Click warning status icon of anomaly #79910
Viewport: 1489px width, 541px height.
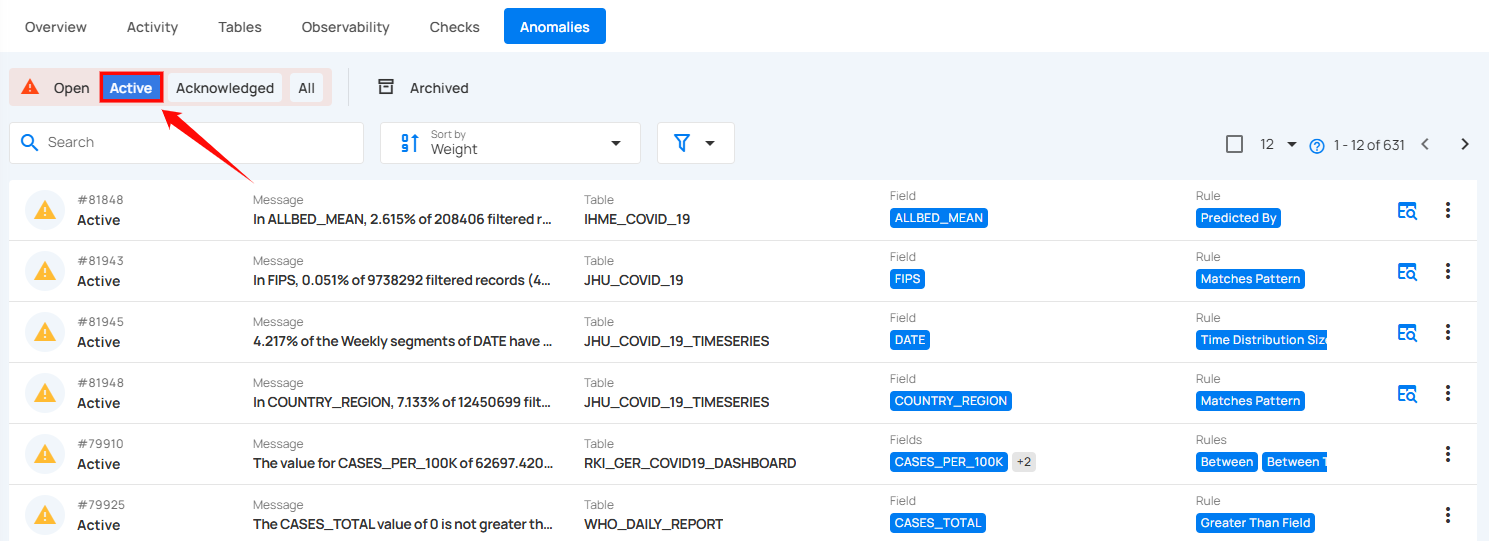(45, 454)
